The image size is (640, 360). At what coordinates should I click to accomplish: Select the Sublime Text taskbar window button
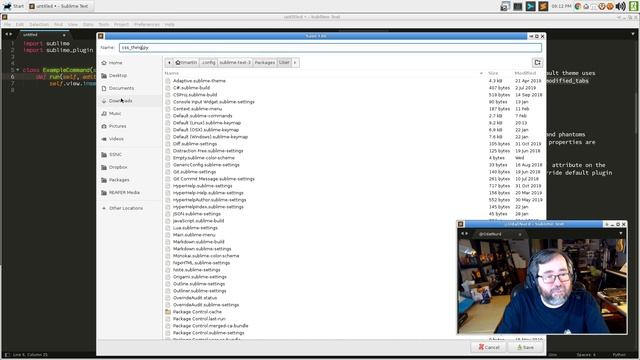tap(60, 6)
